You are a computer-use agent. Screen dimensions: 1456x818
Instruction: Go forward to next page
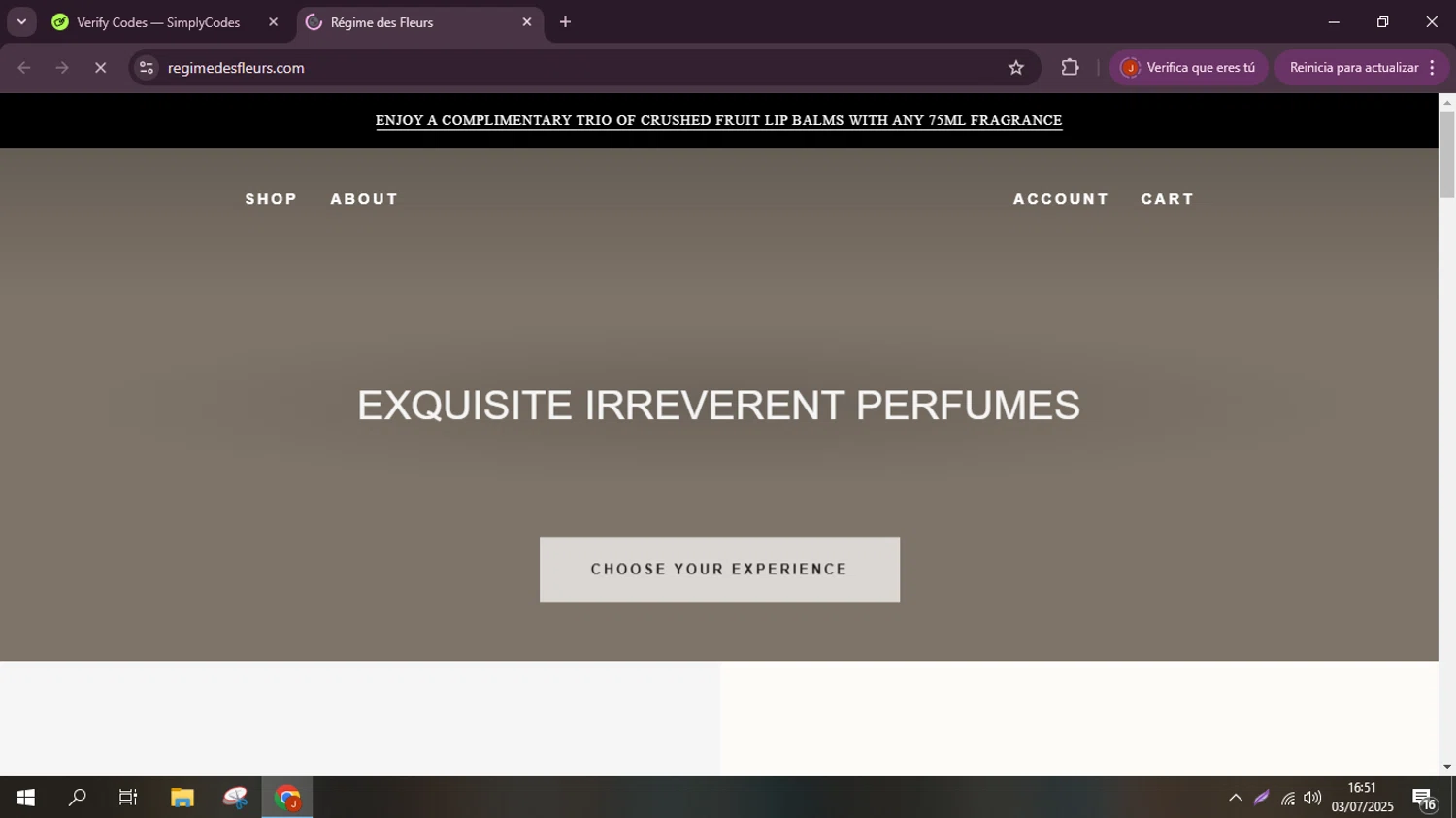[x=62, y=68]
